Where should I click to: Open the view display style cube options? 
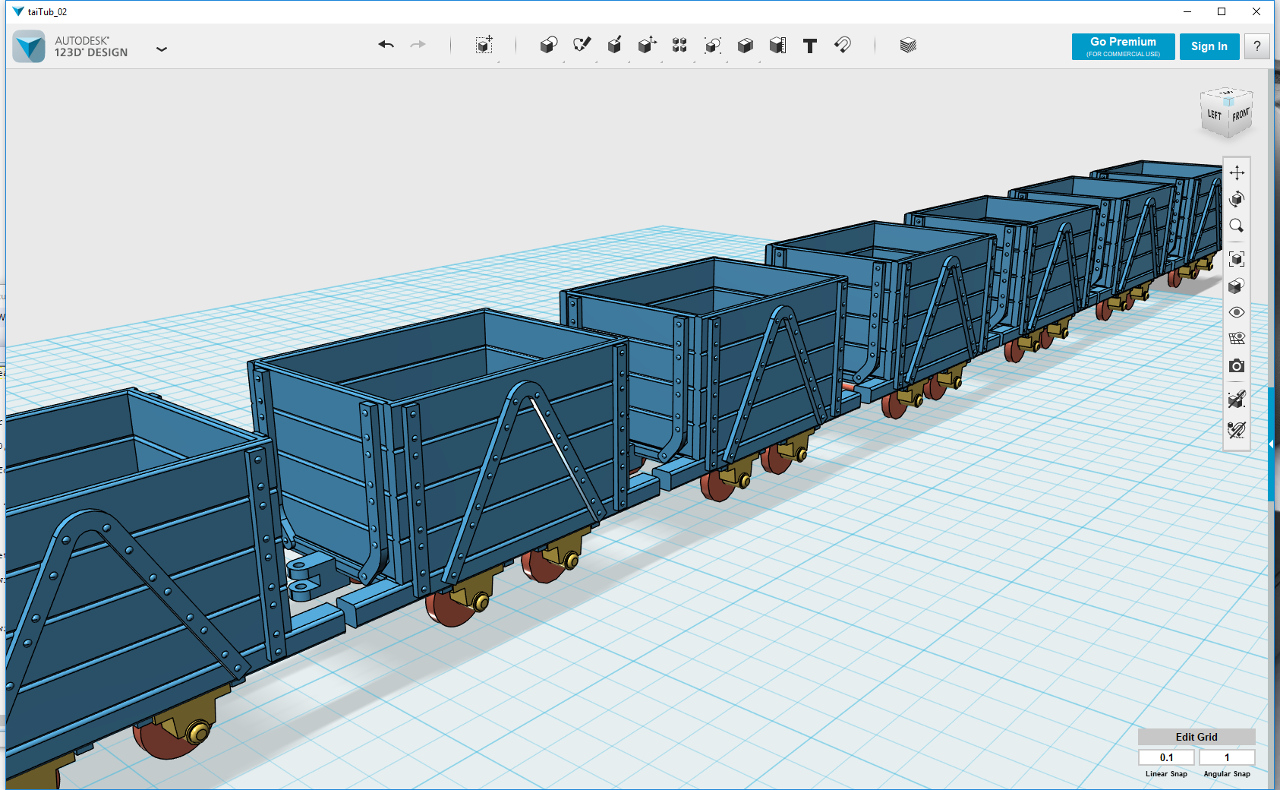point(1237,286)
